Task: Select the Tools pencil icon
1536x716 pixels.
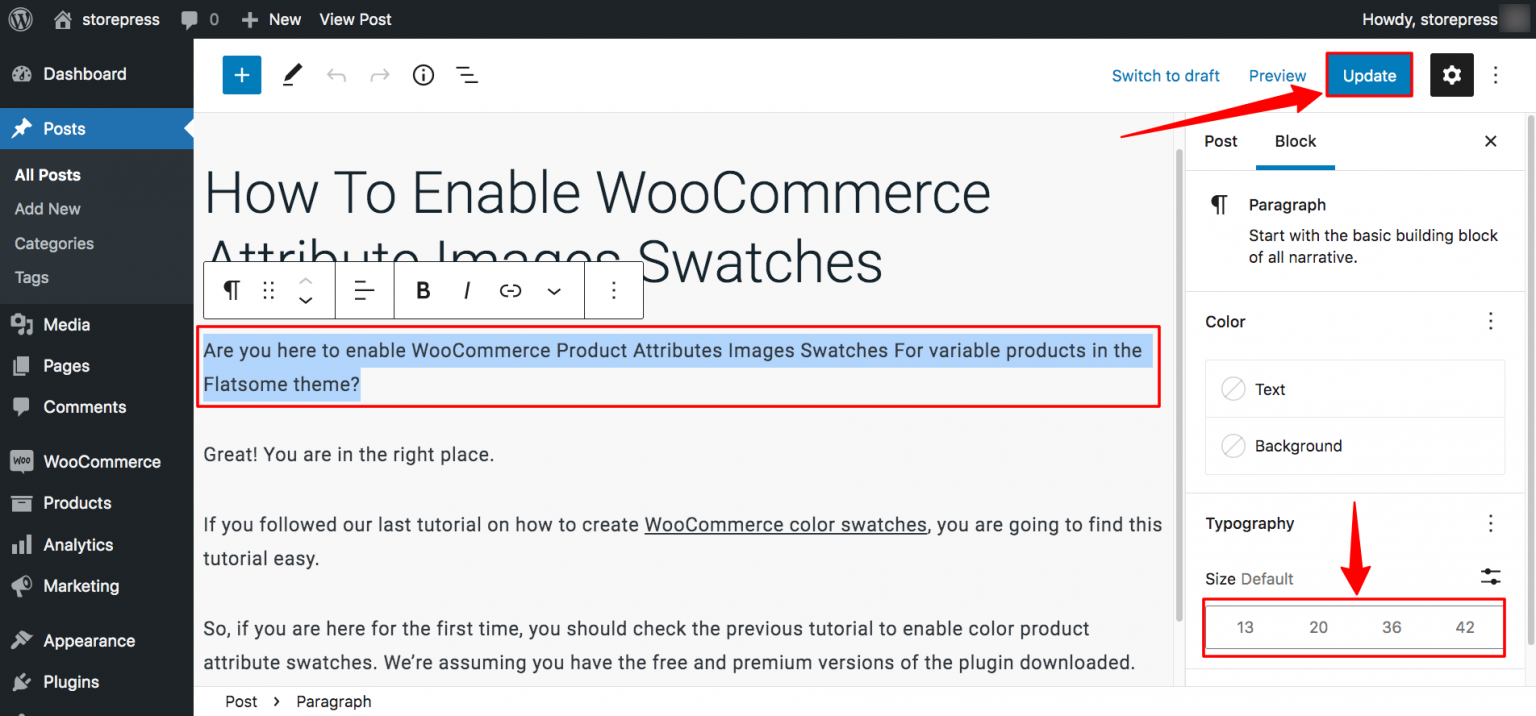Action: [292, 75]
